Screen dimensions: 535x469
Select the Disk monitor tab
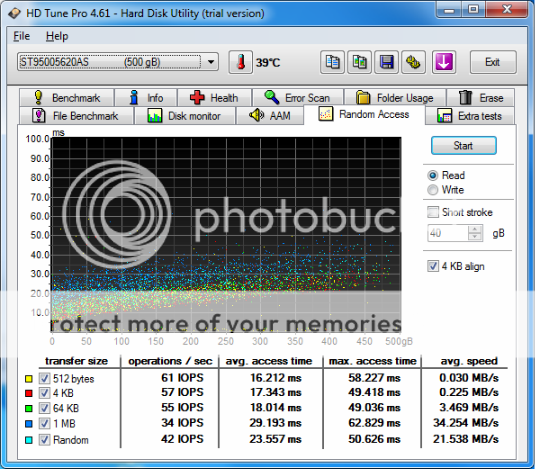(185, 116)
